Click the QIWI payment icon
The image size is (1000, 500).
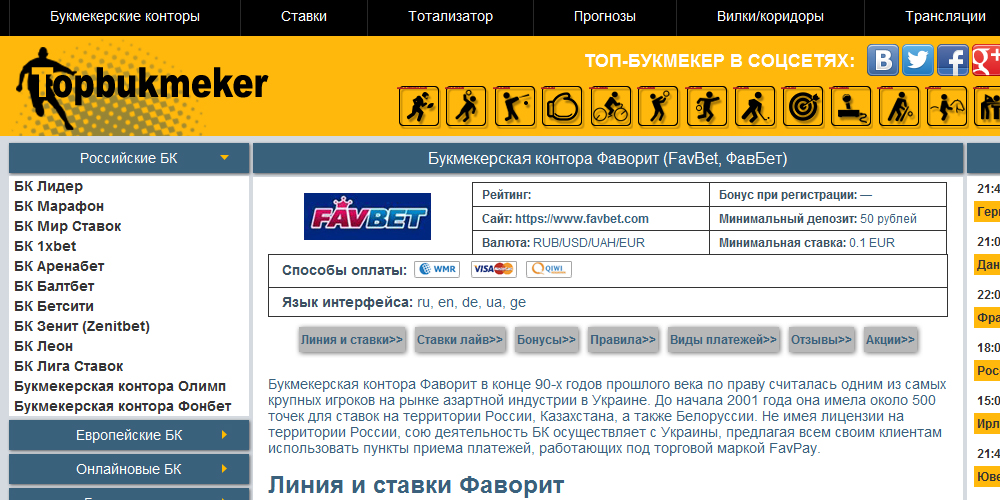pyautogui.click(x=549, y=269)
